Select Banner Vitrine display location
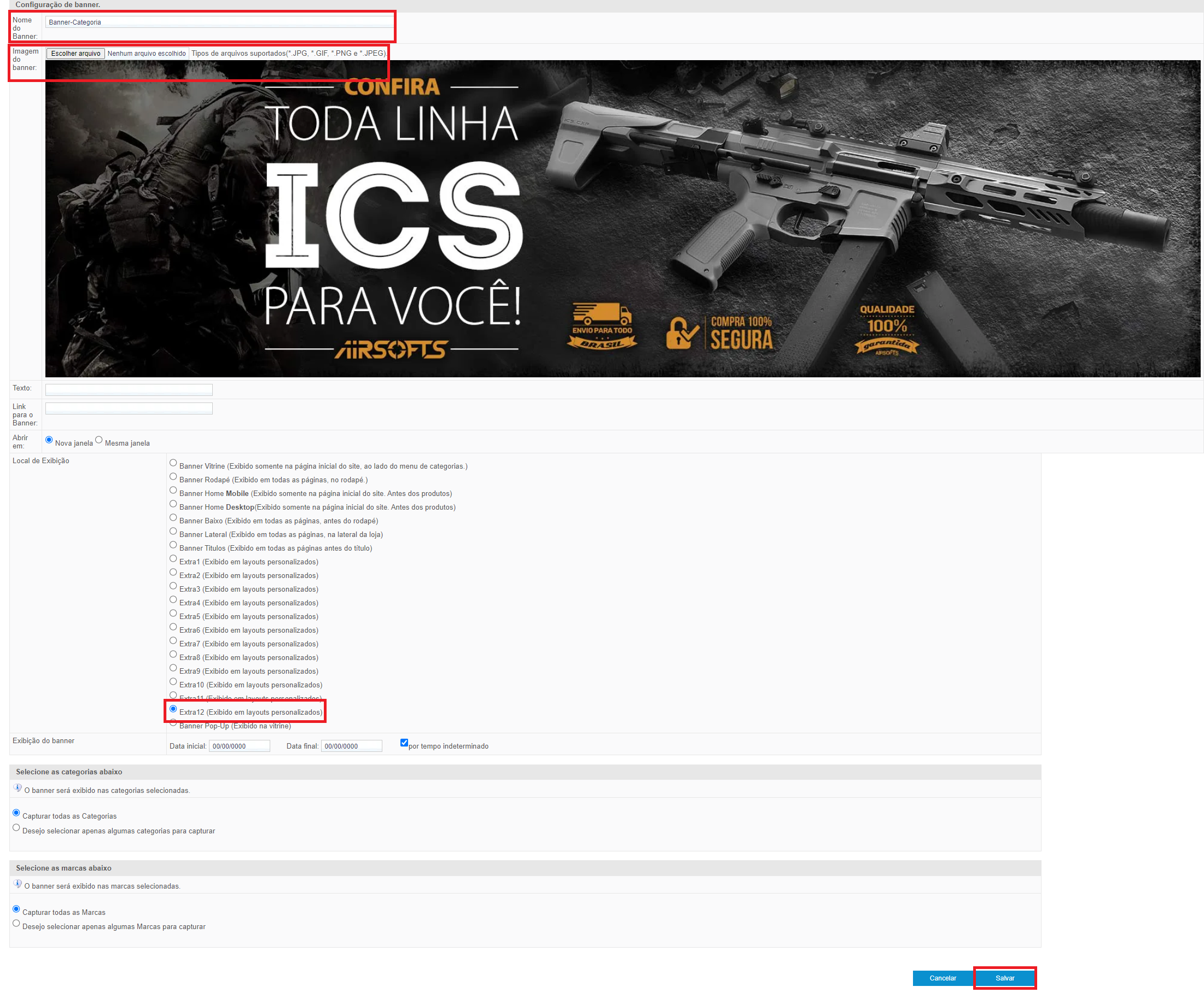 (x=173, y=463)
